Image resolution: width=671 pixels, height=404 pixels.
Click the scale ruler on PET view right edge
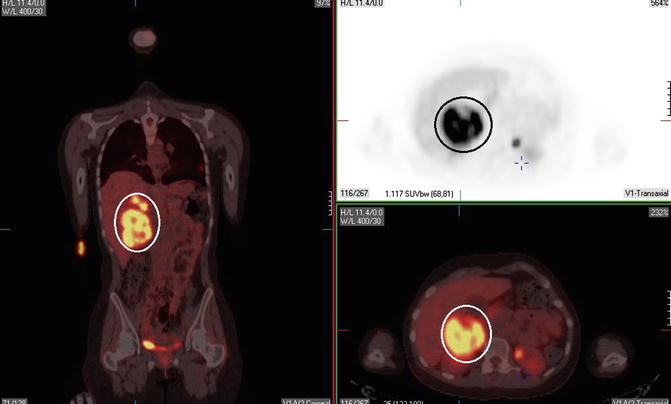[x=666, y=100]
